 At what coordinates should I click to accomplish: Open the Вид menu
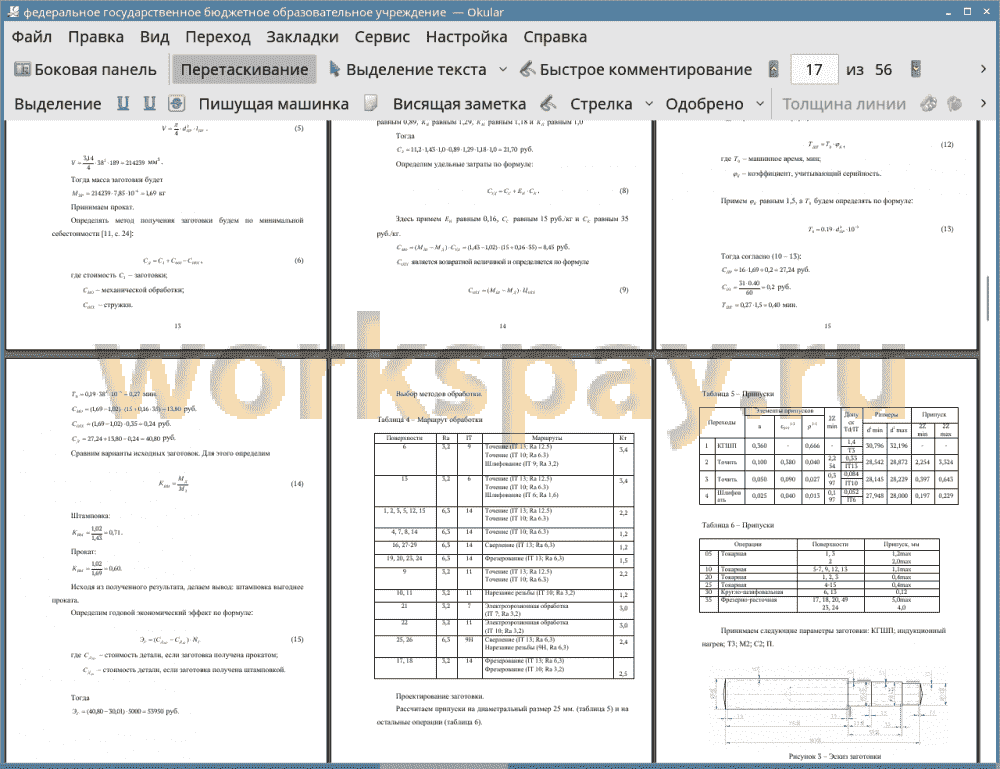(154, 37)
